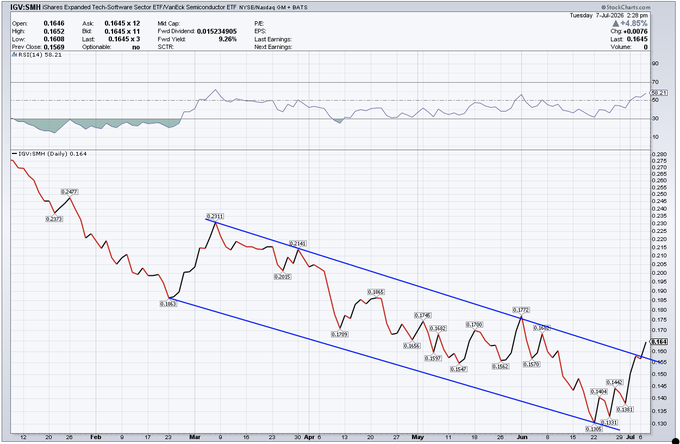Click the RSI current value tag 58.21
This screenshot has height=444, width=680.
point(659,92)
